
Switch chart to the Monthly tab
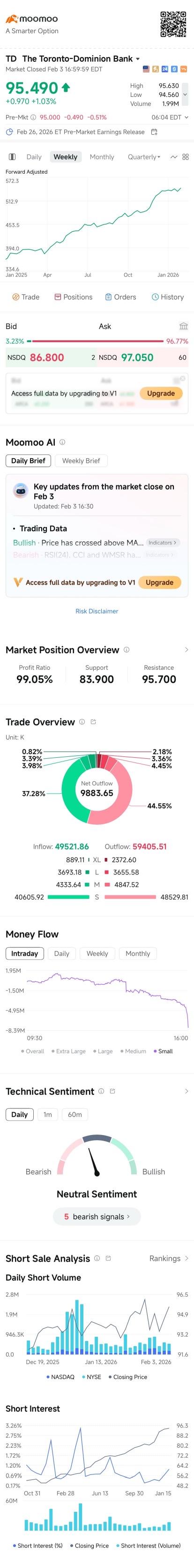102,157
